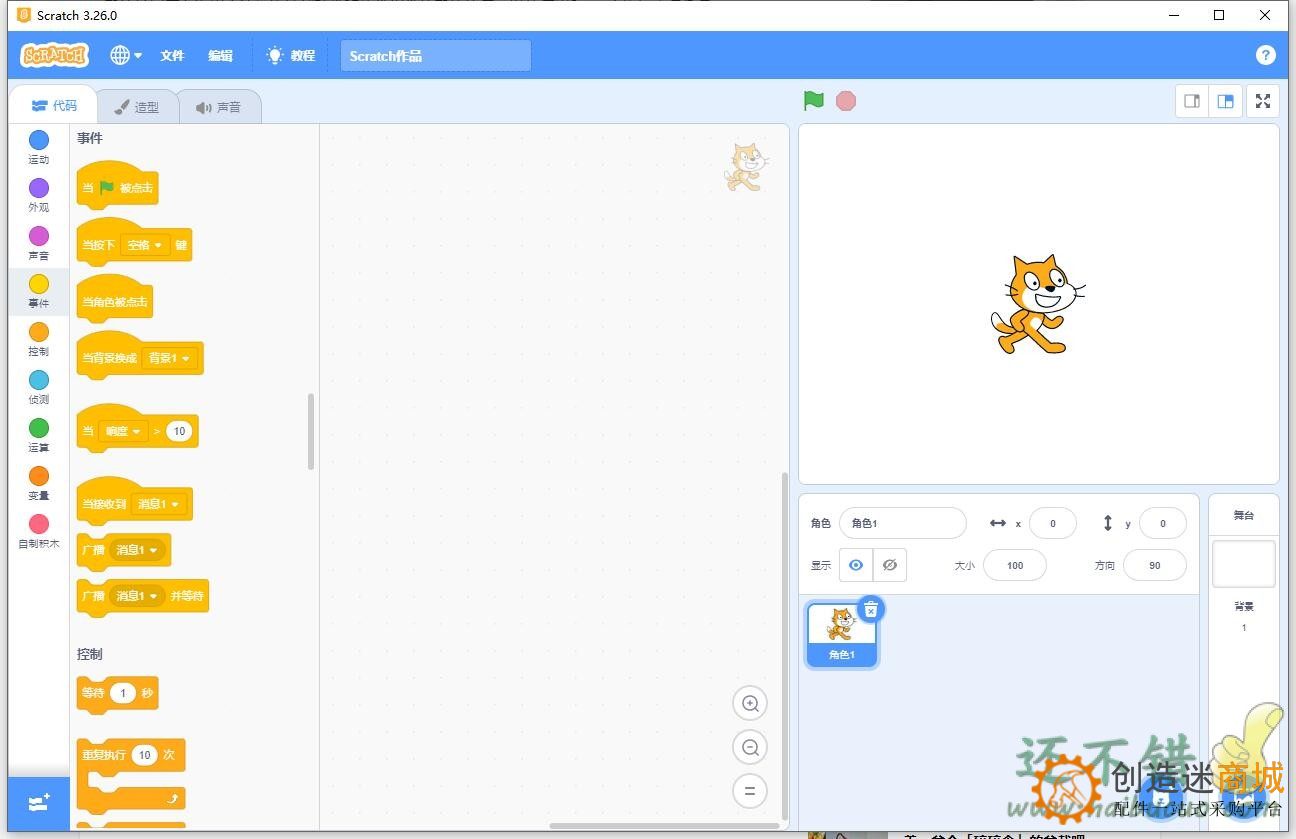Screen dimensions: 1296x839
Task: Open the 消息1 dropdown in the broadcast block
Action: pos(137,550)
